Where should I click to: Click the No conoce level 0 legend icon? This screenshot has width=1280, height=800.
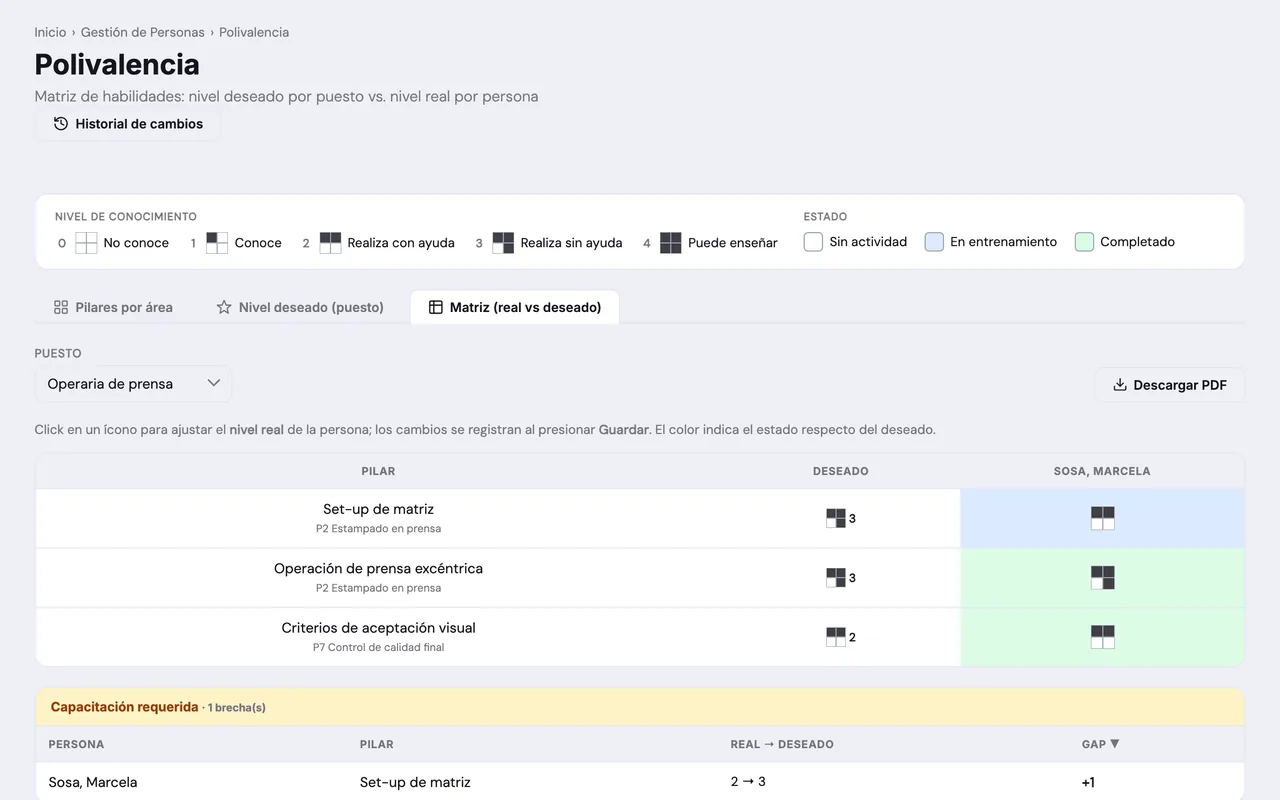point(86,243)
